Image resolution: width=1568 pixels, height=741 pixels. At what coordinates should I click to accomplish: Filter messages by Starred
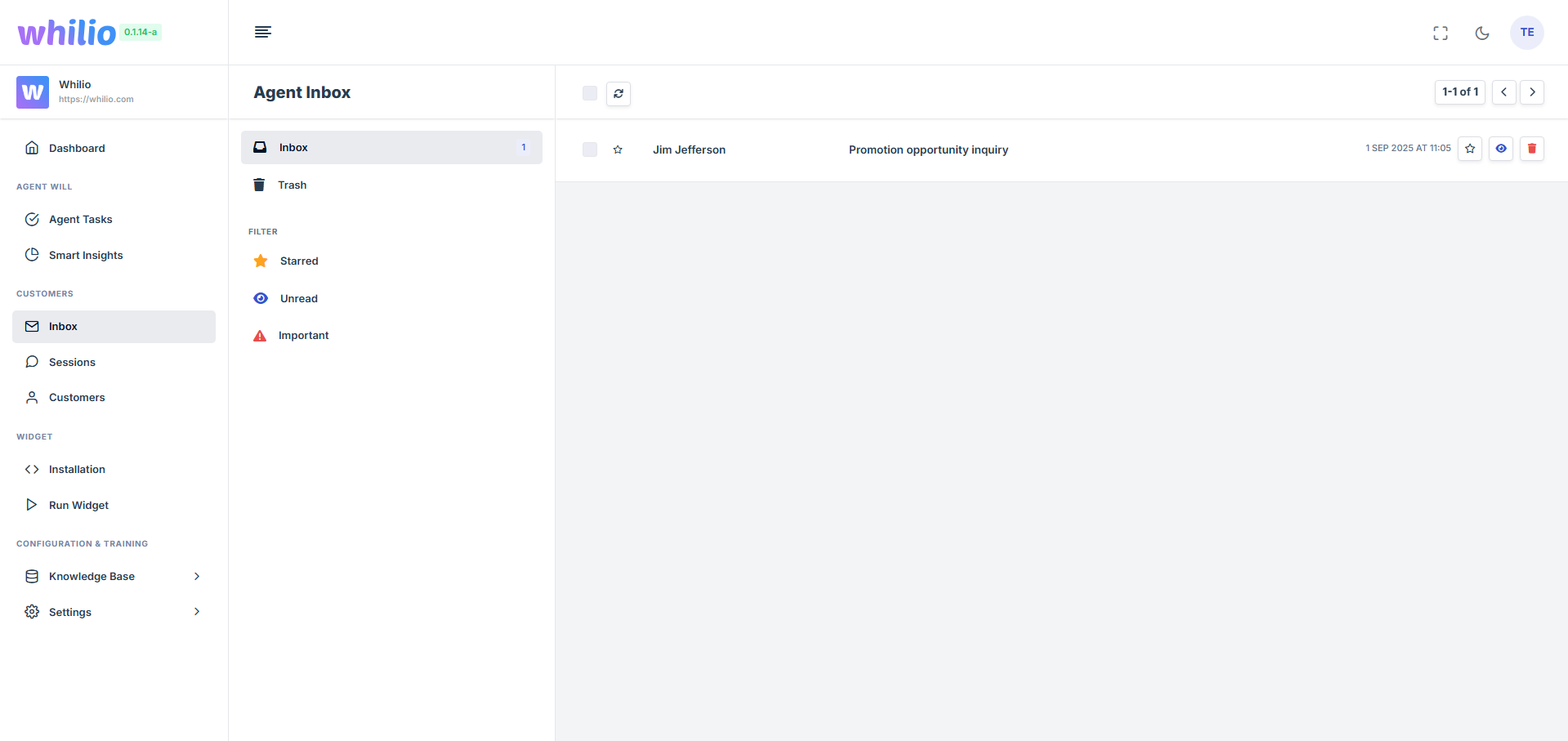298,261
